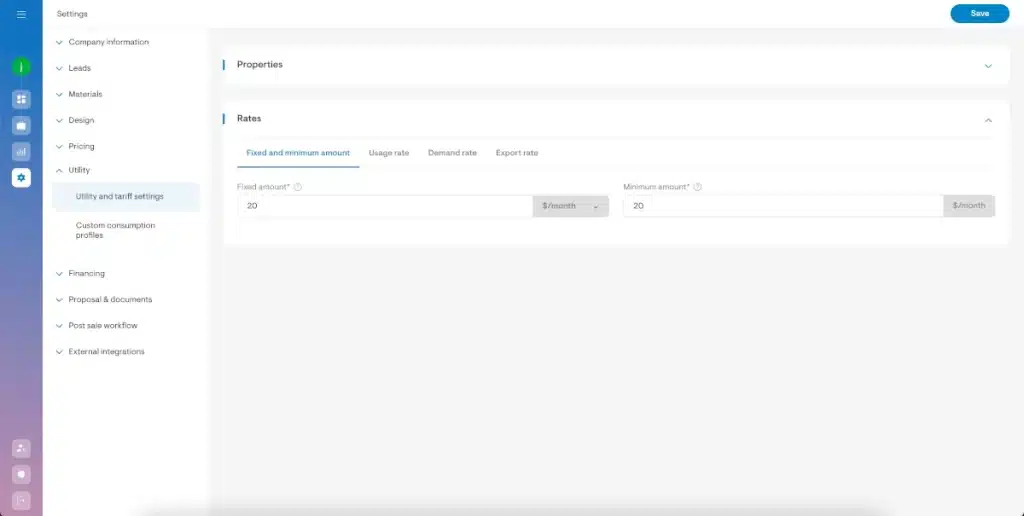Viewport: 1024px width, 516px height.
Task: Click the Minimum amount input field
Action: (x=783, y=206)
